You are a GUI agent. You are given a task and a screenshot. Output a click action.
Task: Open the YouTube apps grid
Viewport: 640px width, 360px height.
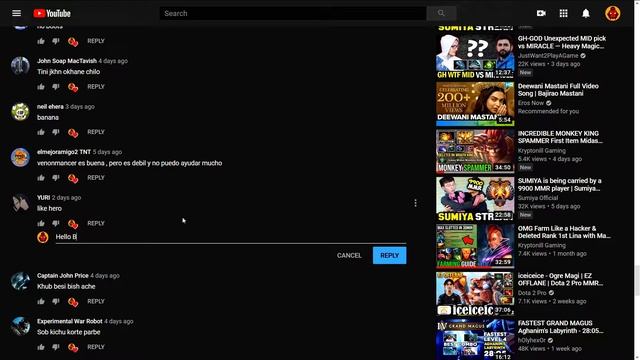(563, 13)
